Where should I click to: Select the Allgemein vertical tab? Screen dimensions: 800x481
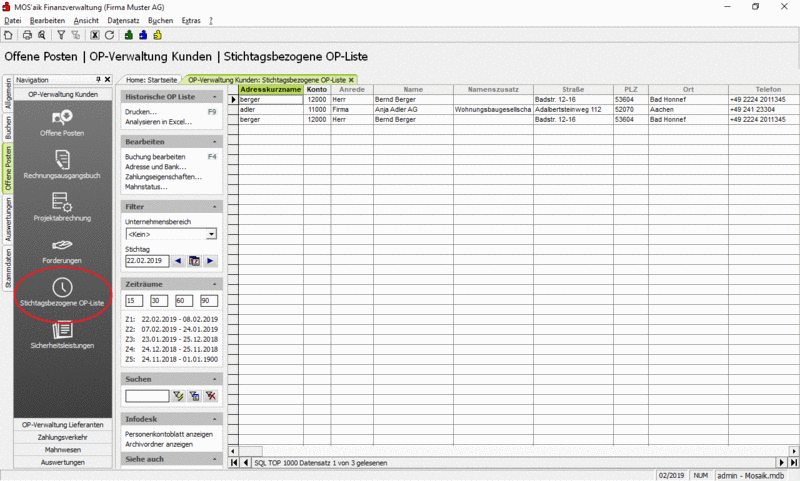8,93
